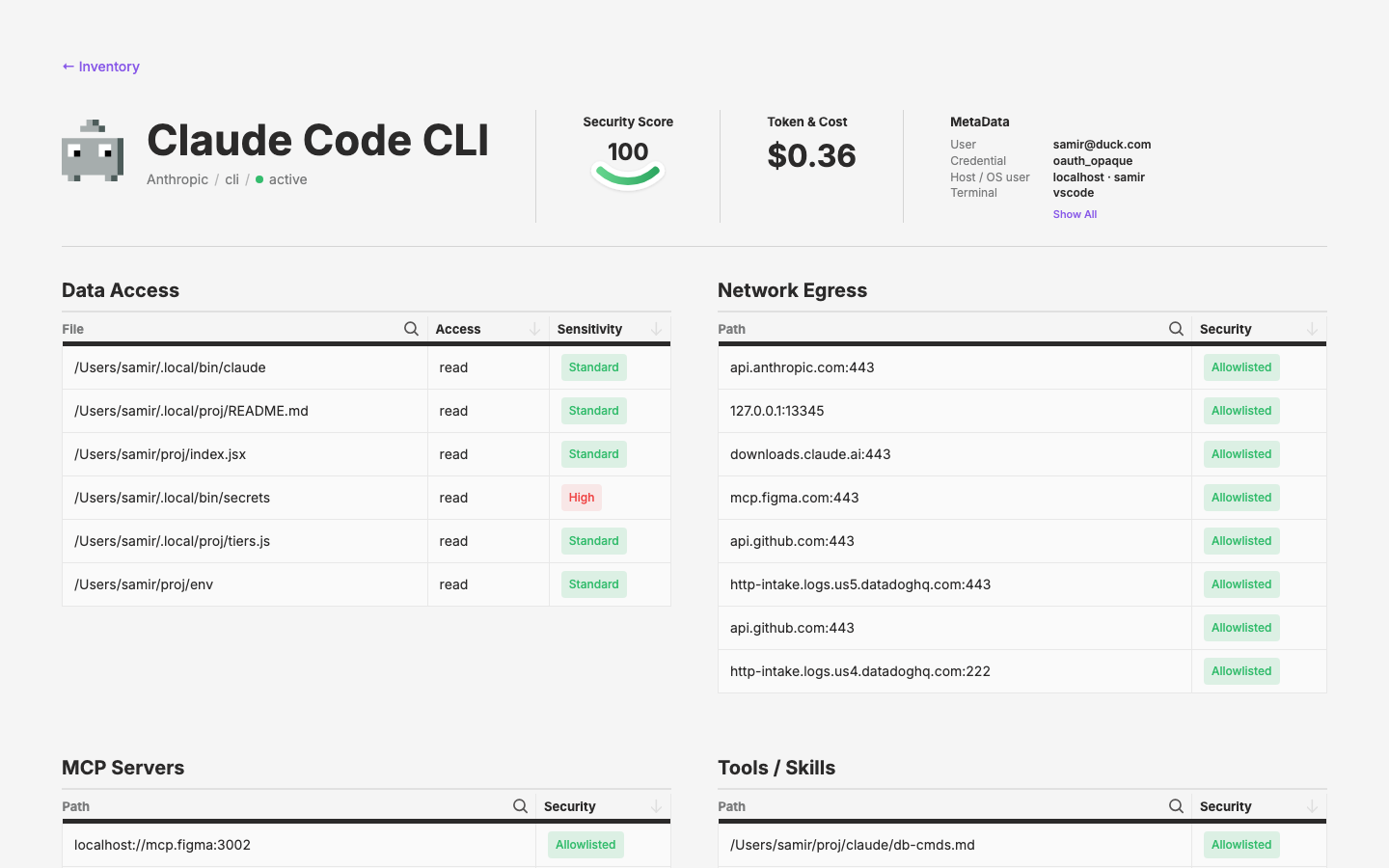This screenshot has width=1389, height=868.
Task: Open search in Network Egress Path column
Action: (x=1176, y=329)
